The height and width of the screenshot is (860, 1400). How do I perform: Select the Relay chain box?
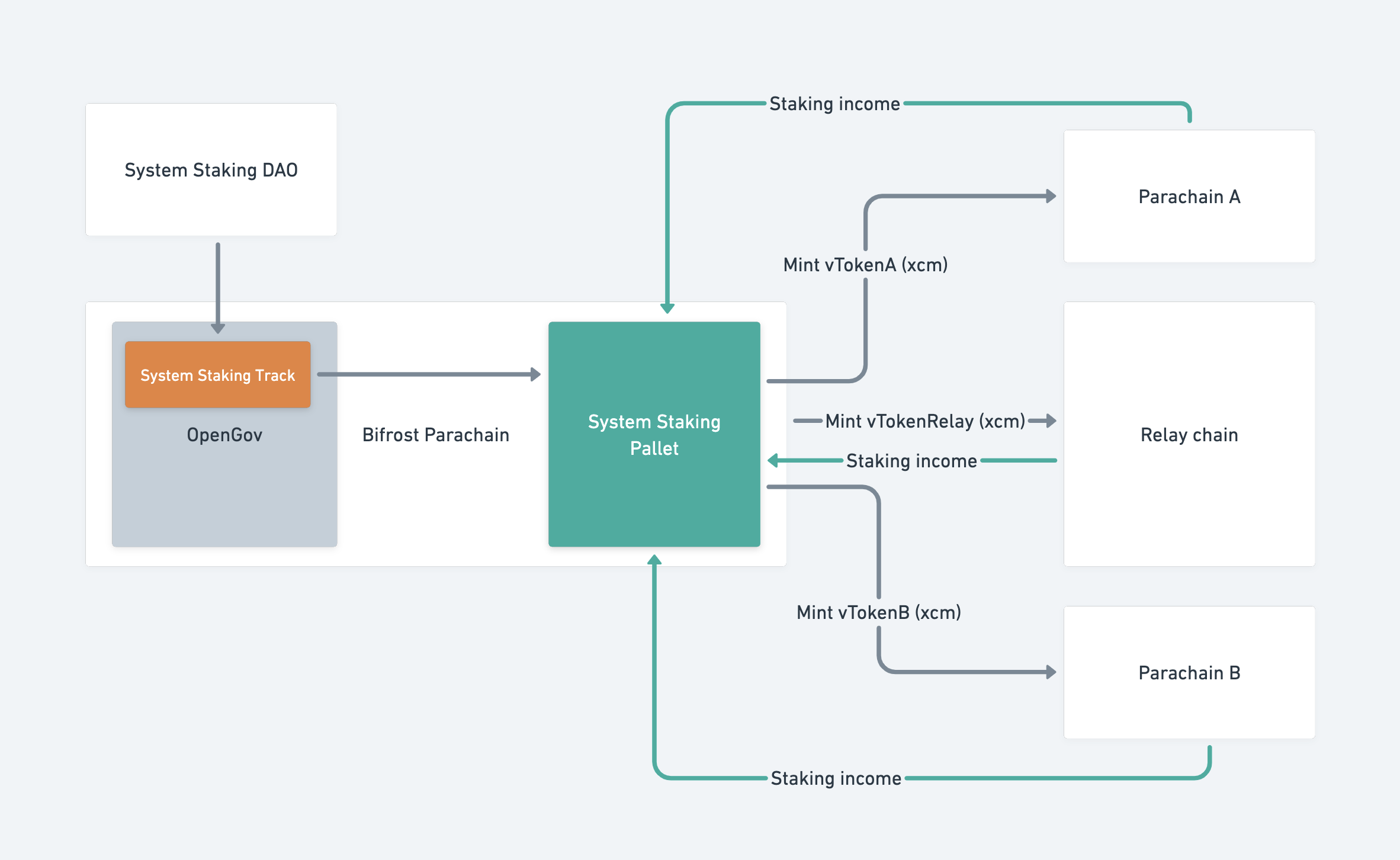[x=1189, y=434]
